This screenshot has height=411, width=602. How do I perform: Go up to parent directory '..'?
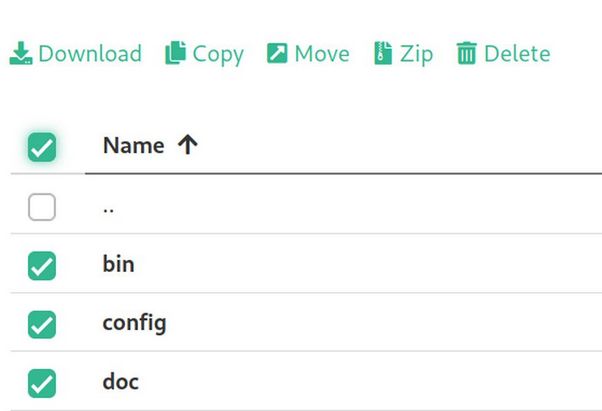[x=109, y=210]
